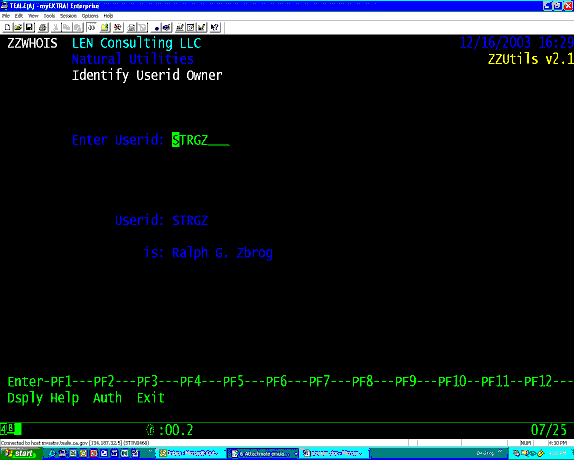The image size is (576, 461).
Task: Open the Help menu
Action: tap(108, 16)
